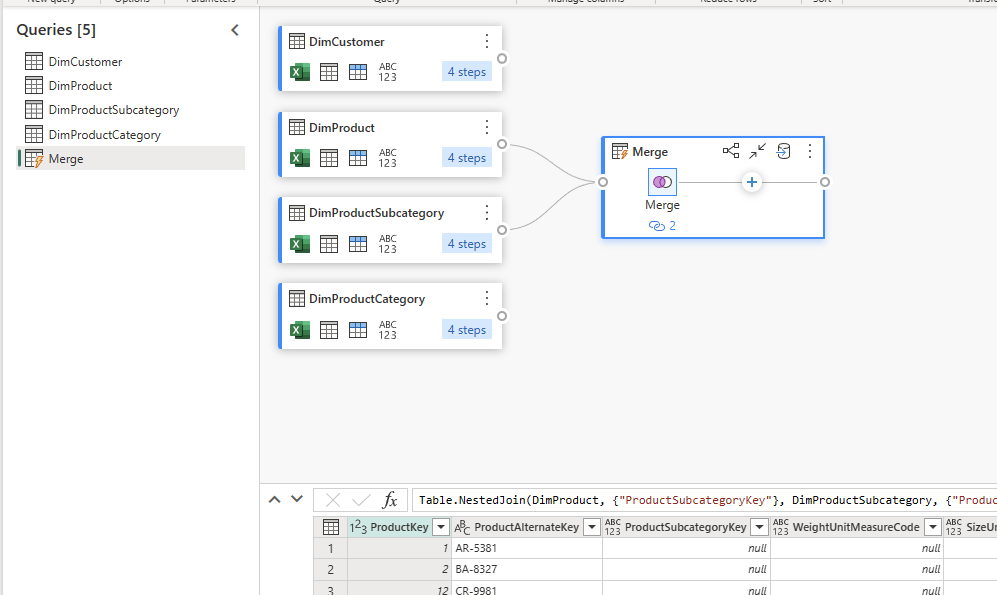Viewport: 997px width, 595px height.
Task: Open ProductKey column filter dropdown
Action: (x=439, y=527)
